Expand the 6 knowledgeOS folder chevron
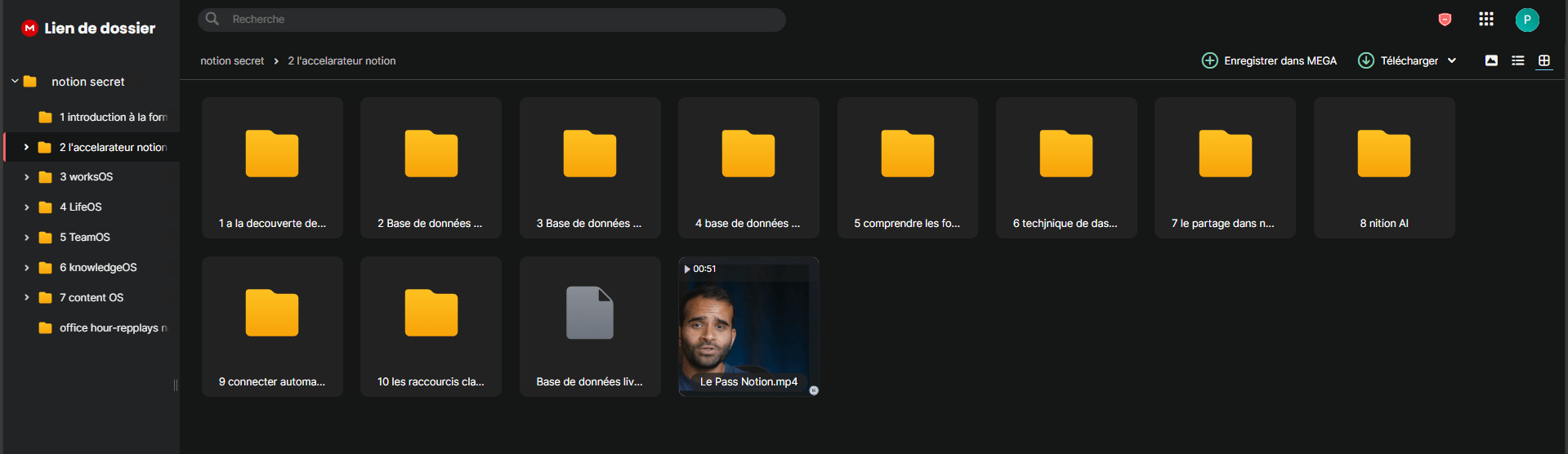 [26, 268]
